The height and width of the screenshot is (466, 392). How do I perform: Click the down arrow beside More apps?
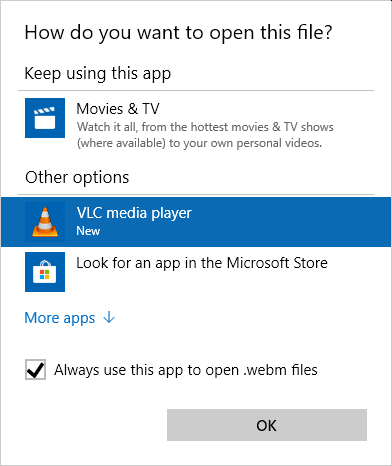[109, 317]
